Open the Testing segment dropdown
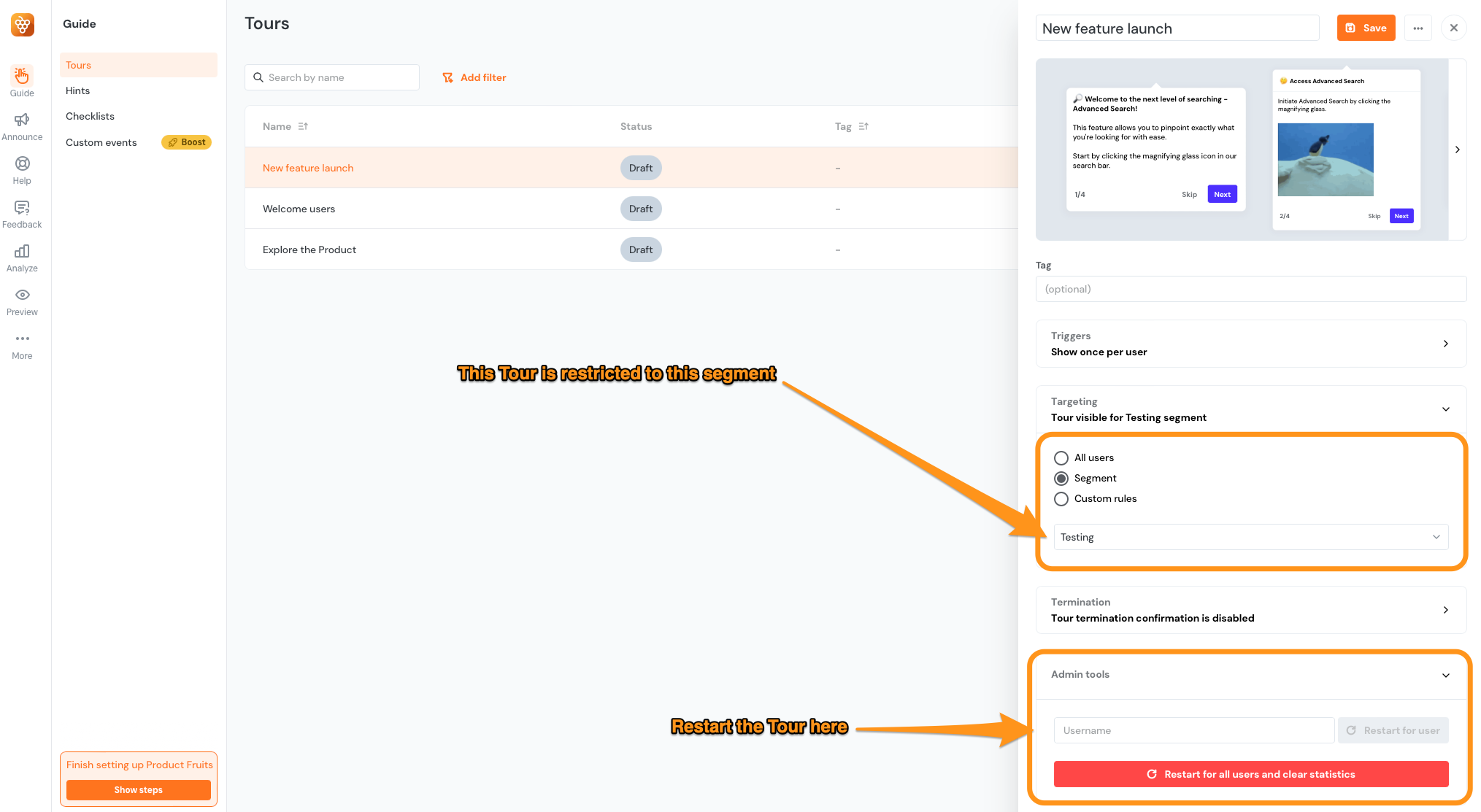 click(1250, 537)
